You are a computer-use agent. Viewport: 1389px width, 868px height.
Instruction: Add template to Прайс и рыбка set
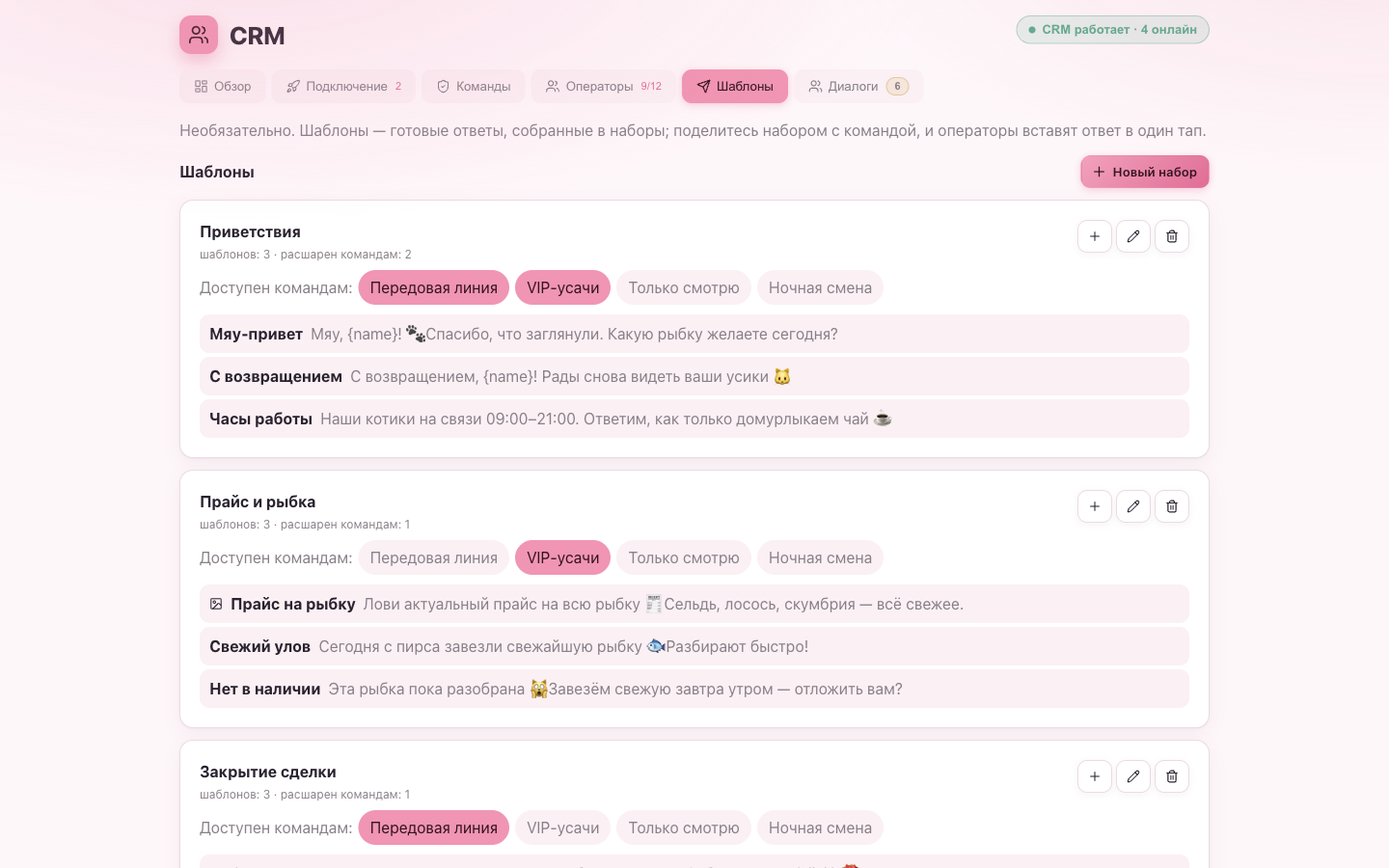point(1095,506)
